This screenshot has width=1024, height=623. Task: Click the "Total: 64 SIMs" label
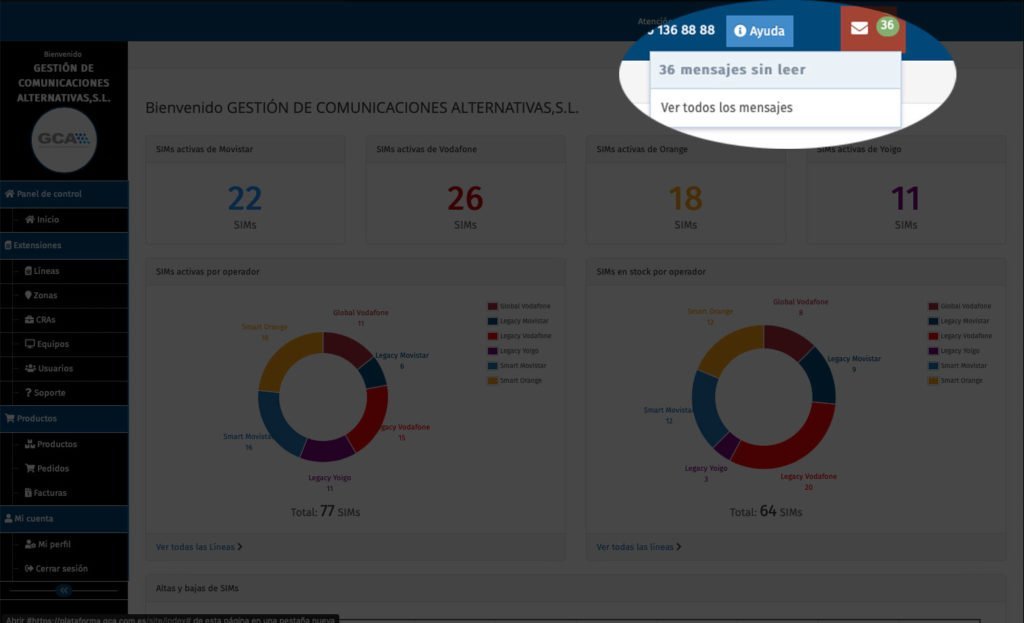(765, 511)
